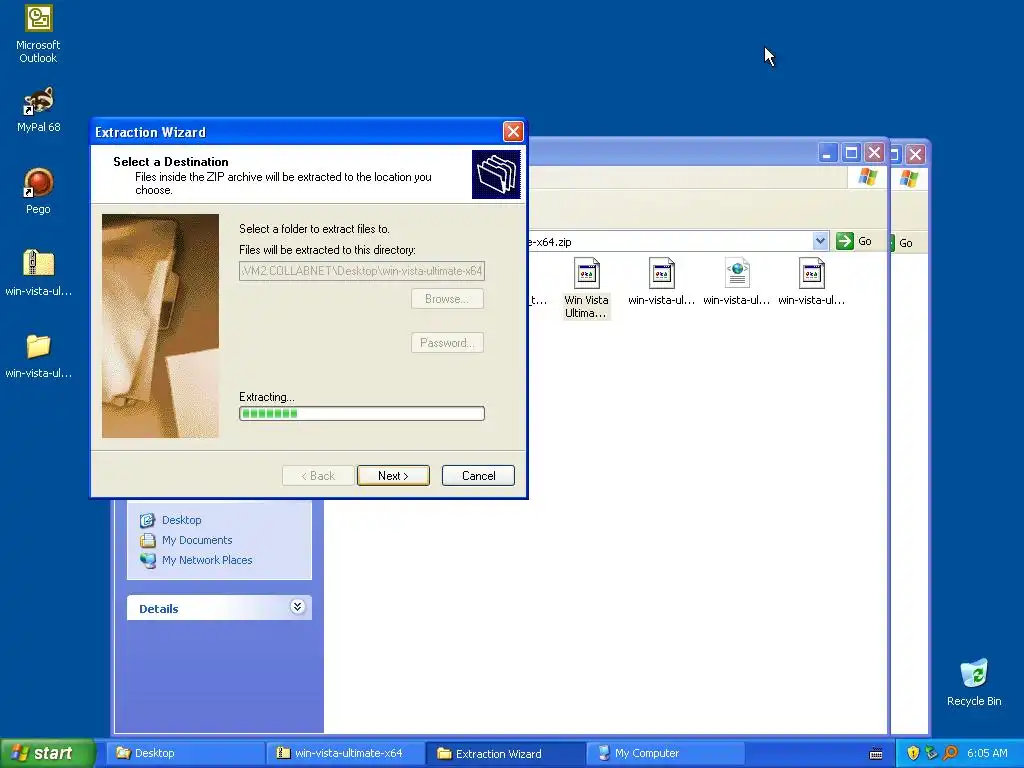The width and height of the screenshot is (1024, 768).
Task: Open Microsoft Outlook desktop icon
Action: pos(38,34)
